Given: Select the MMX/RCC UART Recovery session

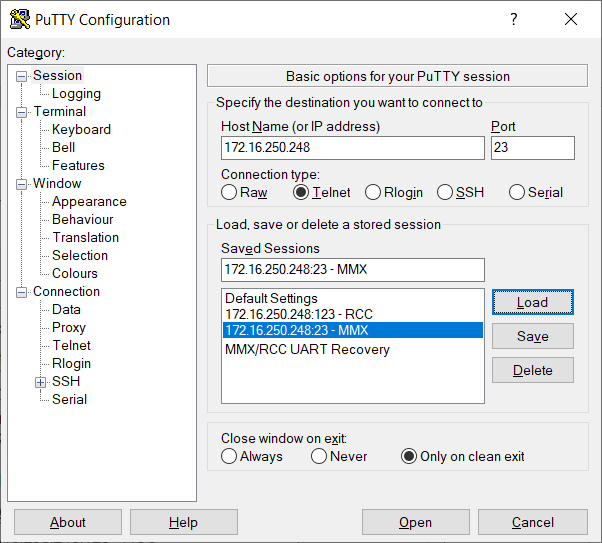Looking at the screenshot, I should coord(307,349).
